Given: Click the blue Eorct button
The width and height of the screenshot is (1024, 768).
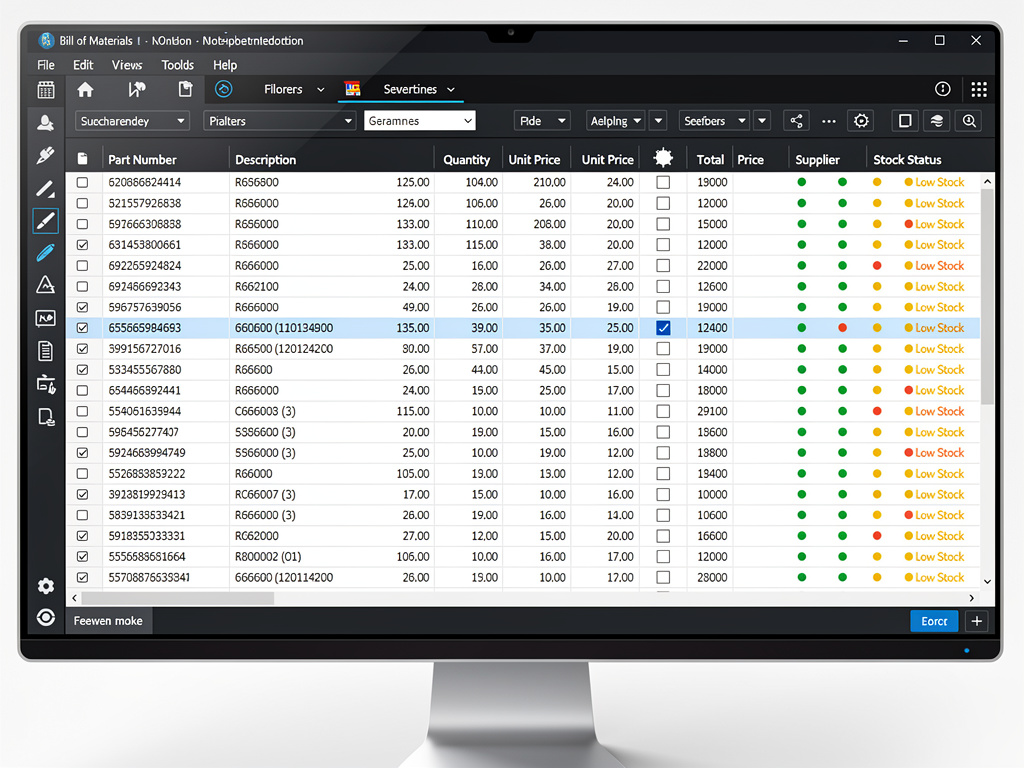Looking at the screenshot, I should tap(934, 621).
